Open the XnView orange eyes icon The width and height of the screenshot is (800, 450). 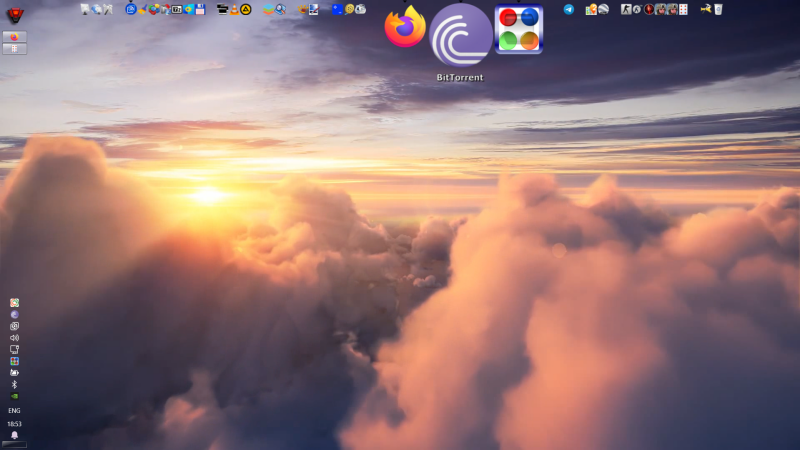click(303, 9)
